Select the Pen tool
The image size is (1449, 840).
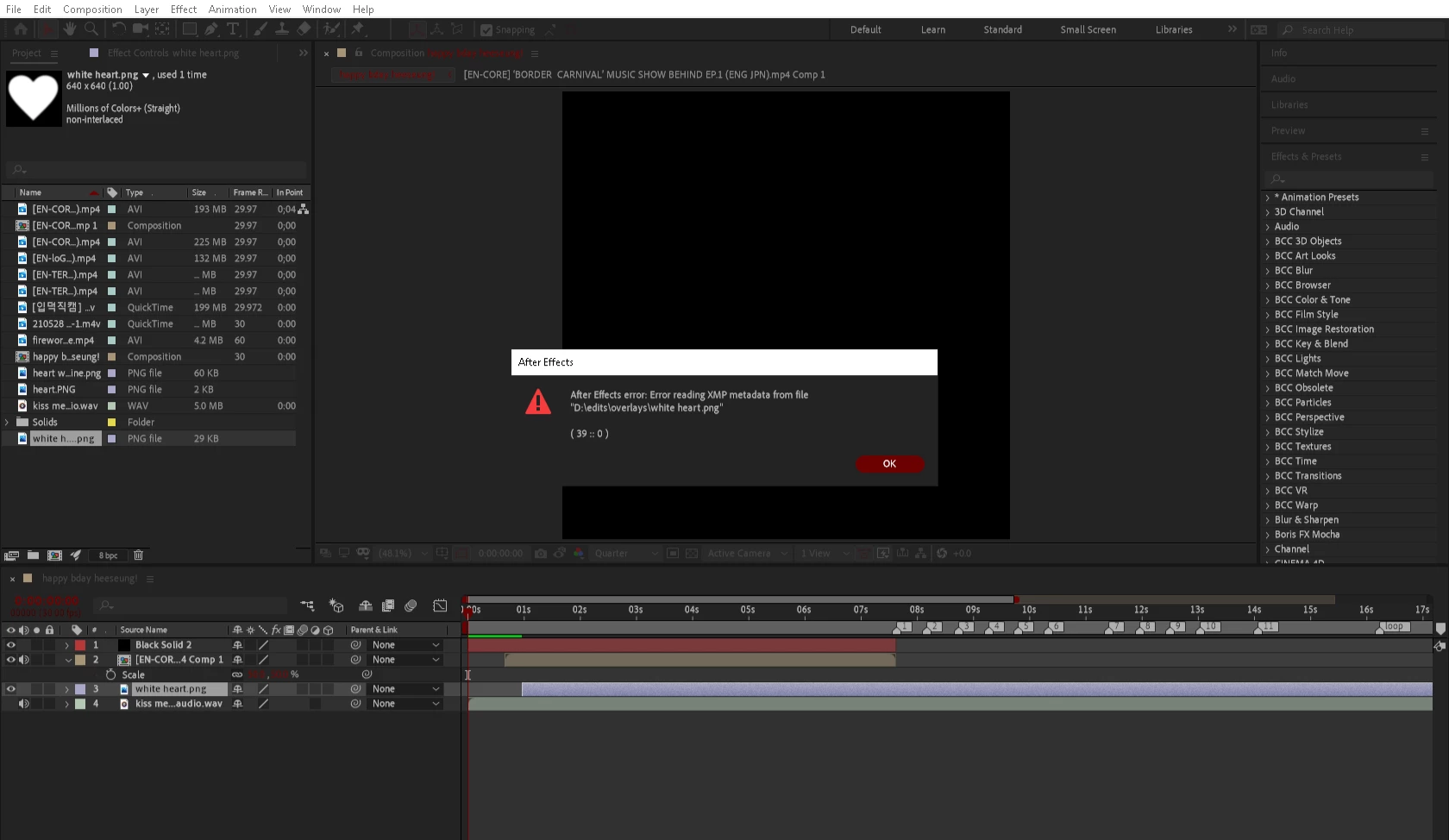[x=211, y=29]
